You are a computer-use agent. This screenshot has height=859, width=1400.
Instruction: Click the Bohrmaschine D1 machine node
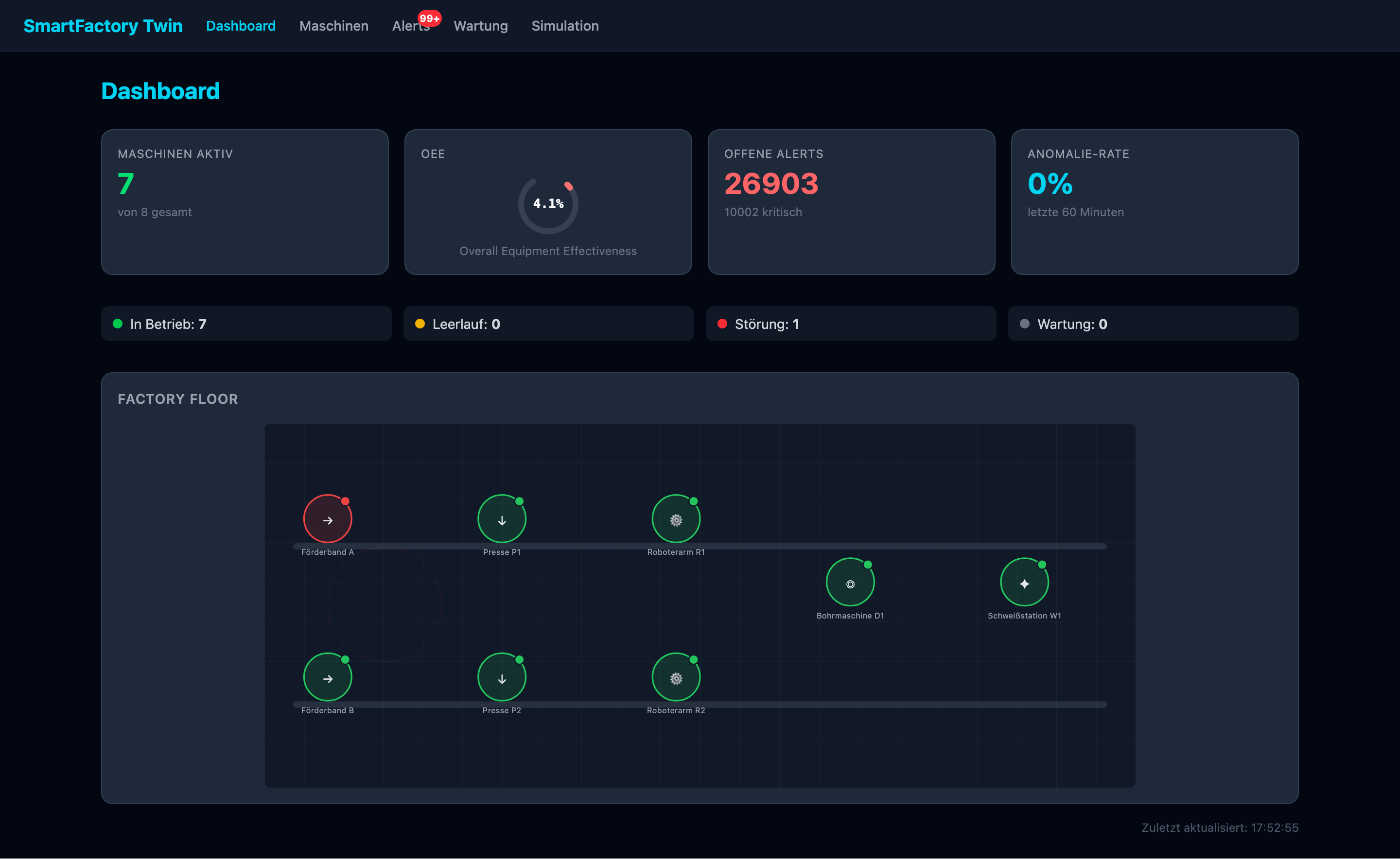(850, 583)
